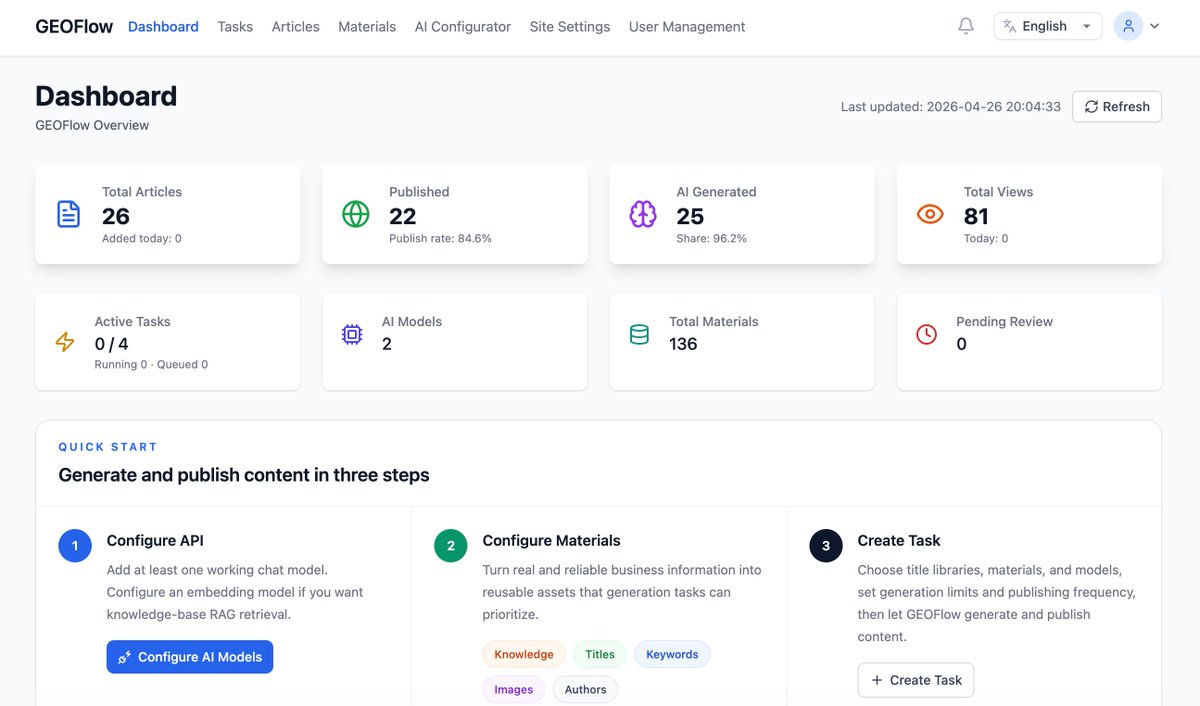1200x706 pixels.
Task: Click the QUICK START label
Action: point(108,447)
